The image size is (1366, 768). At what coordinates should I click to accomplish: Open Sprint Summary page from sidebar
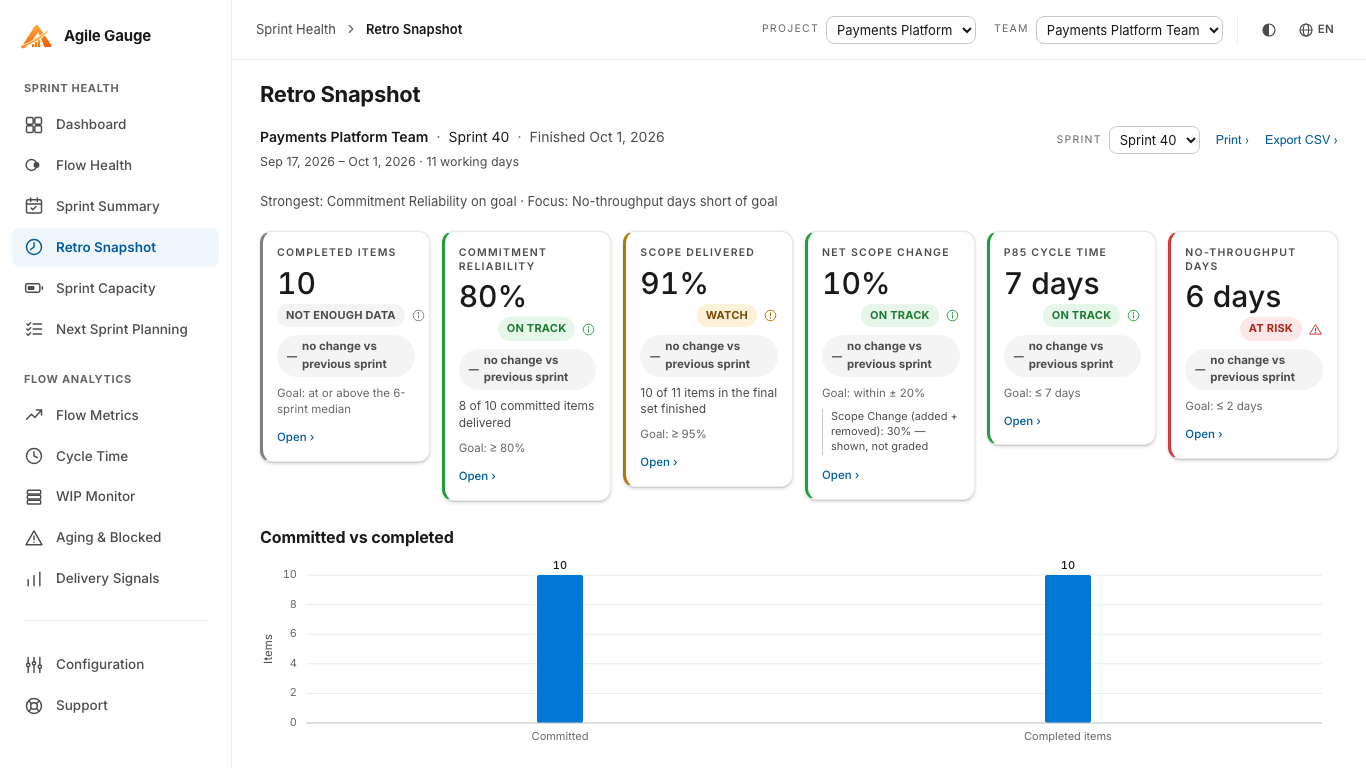115,207
